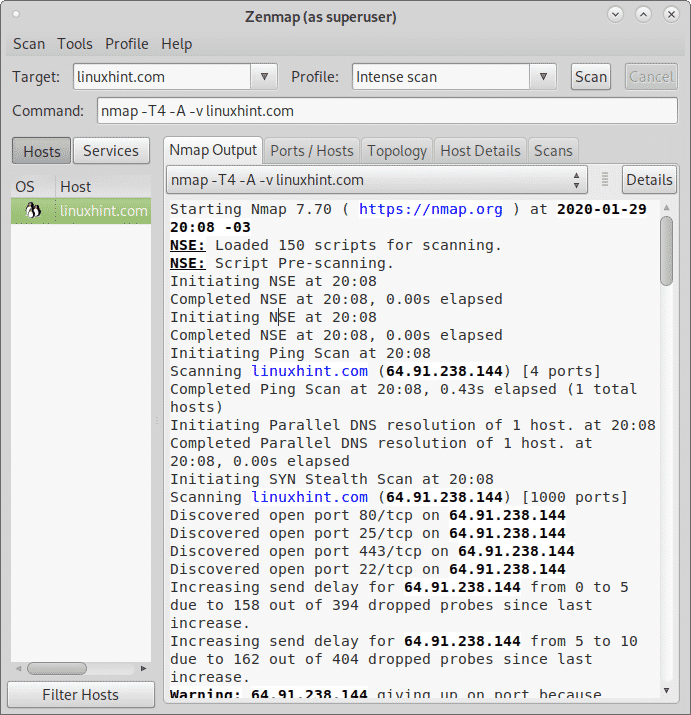
Task: Click the Filter Hosts button
Action: (80, 695)
